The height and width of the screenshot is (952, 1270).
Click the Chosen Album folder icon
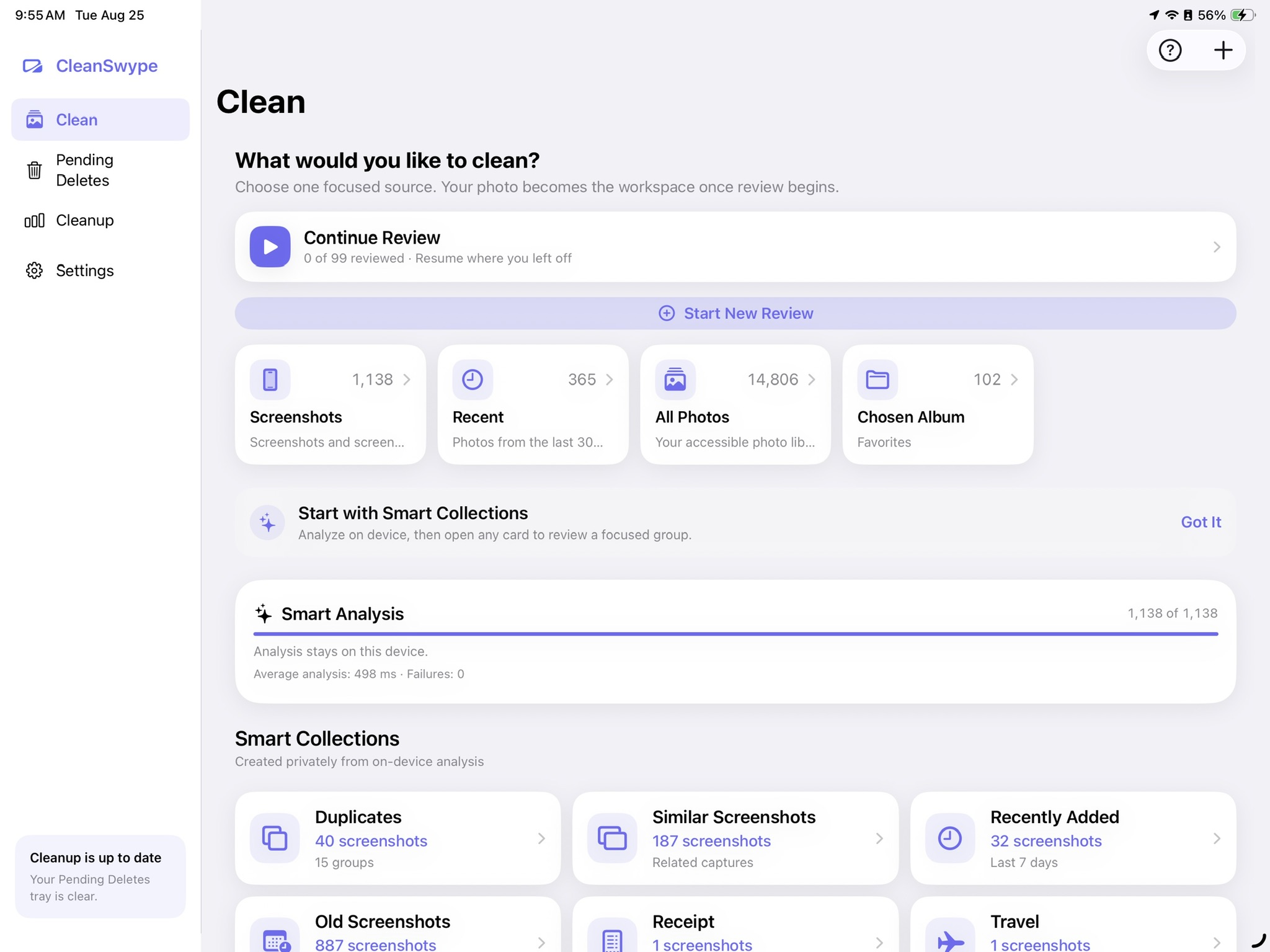877,380
